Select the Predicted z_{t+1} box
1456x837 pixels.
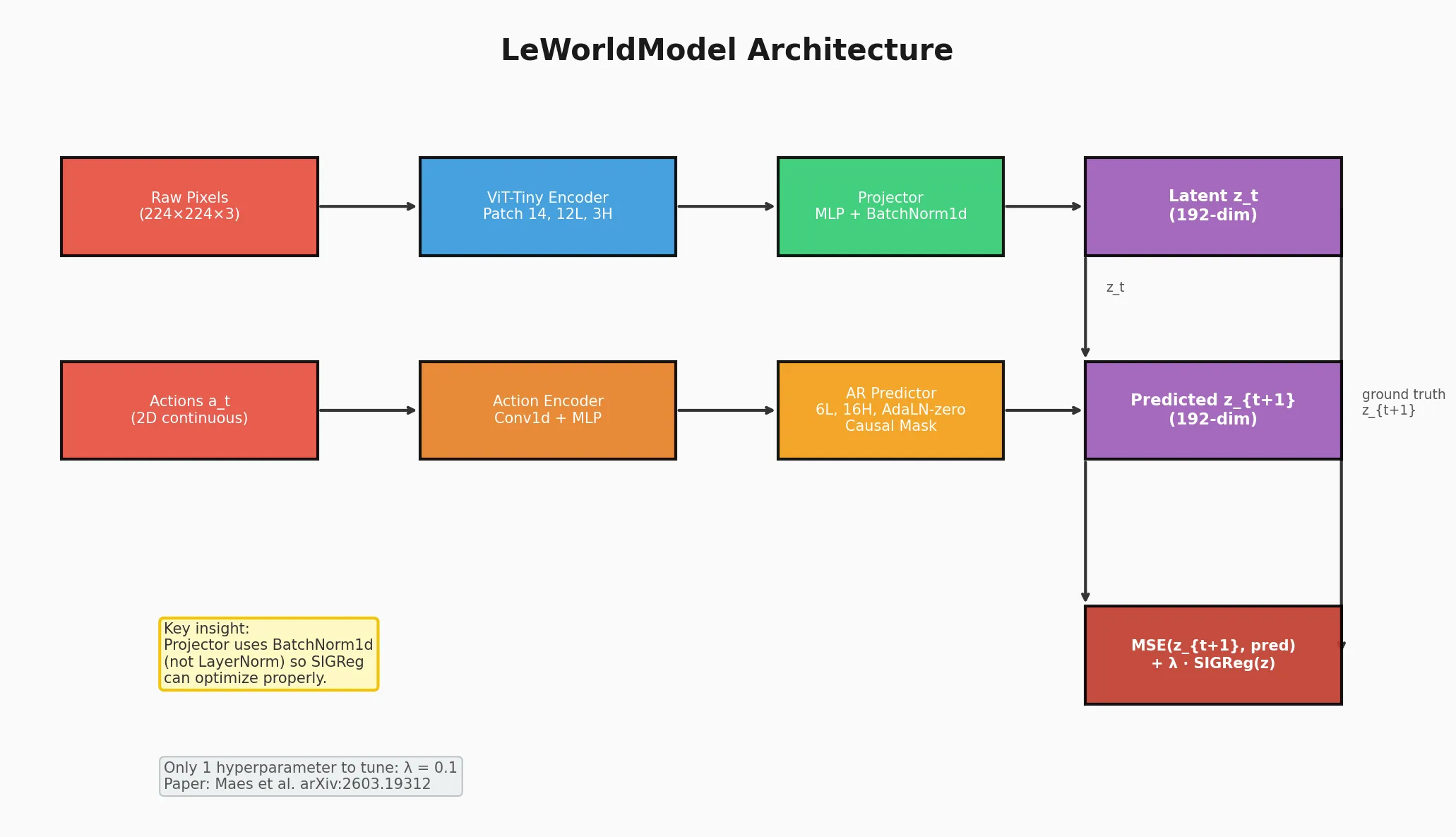(1213, 410)
